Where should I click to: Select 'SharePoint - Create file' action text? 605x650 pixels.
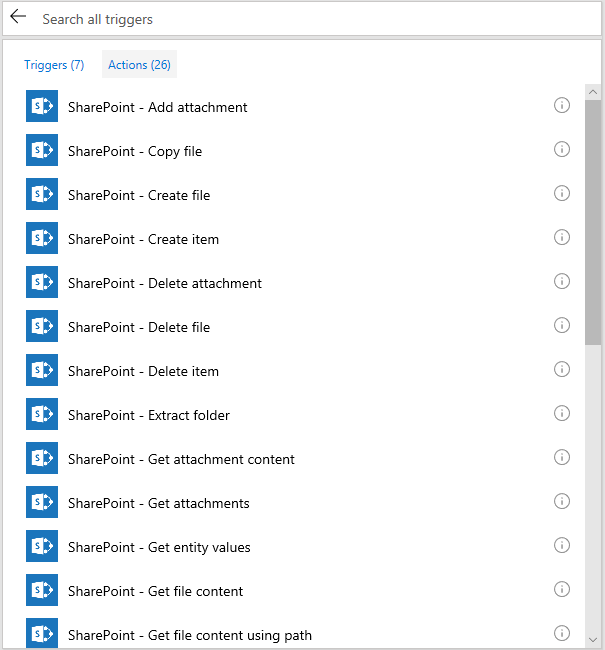coord(139,195)
